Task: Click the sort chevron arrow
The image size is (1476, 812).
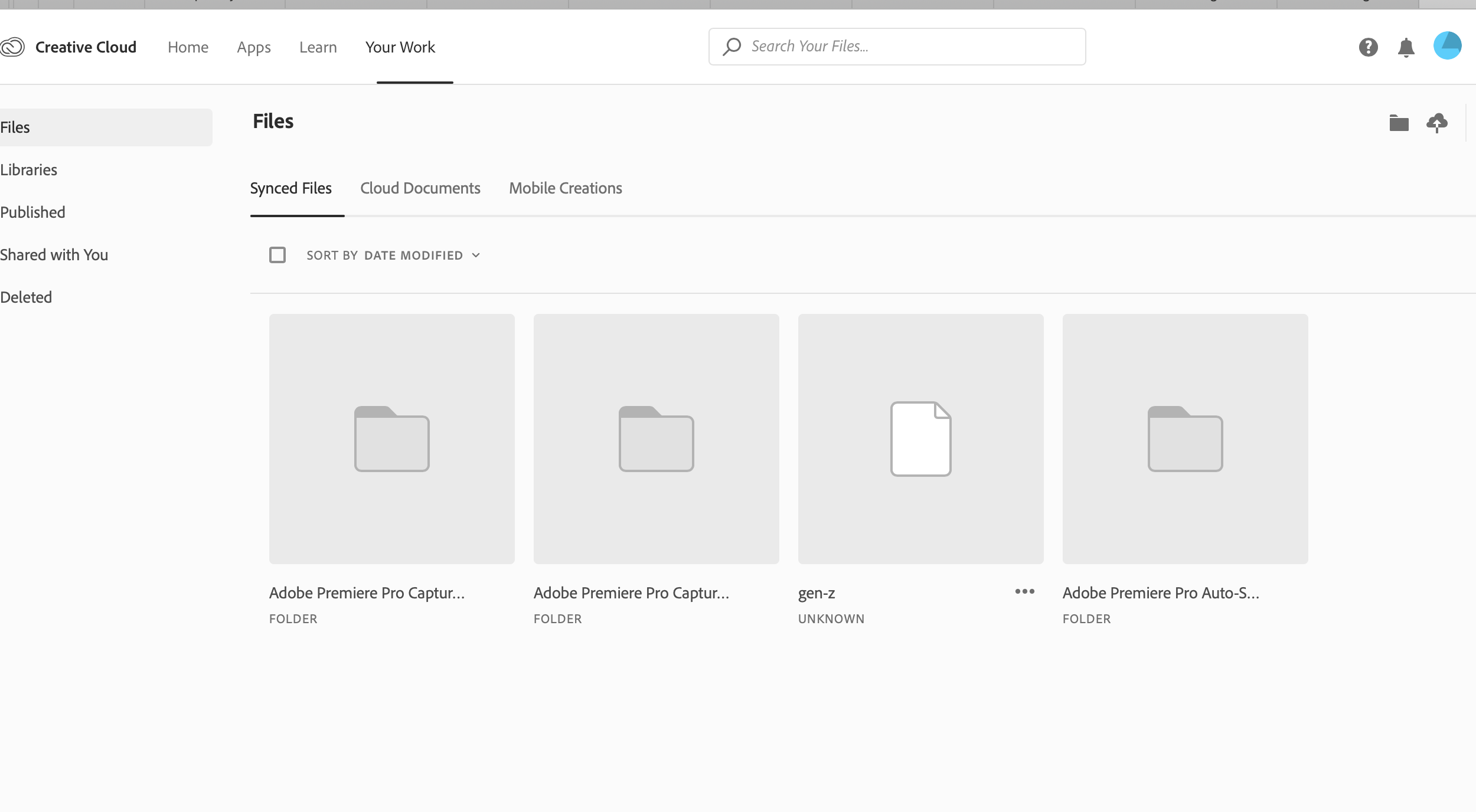Action: click(476, 256)
